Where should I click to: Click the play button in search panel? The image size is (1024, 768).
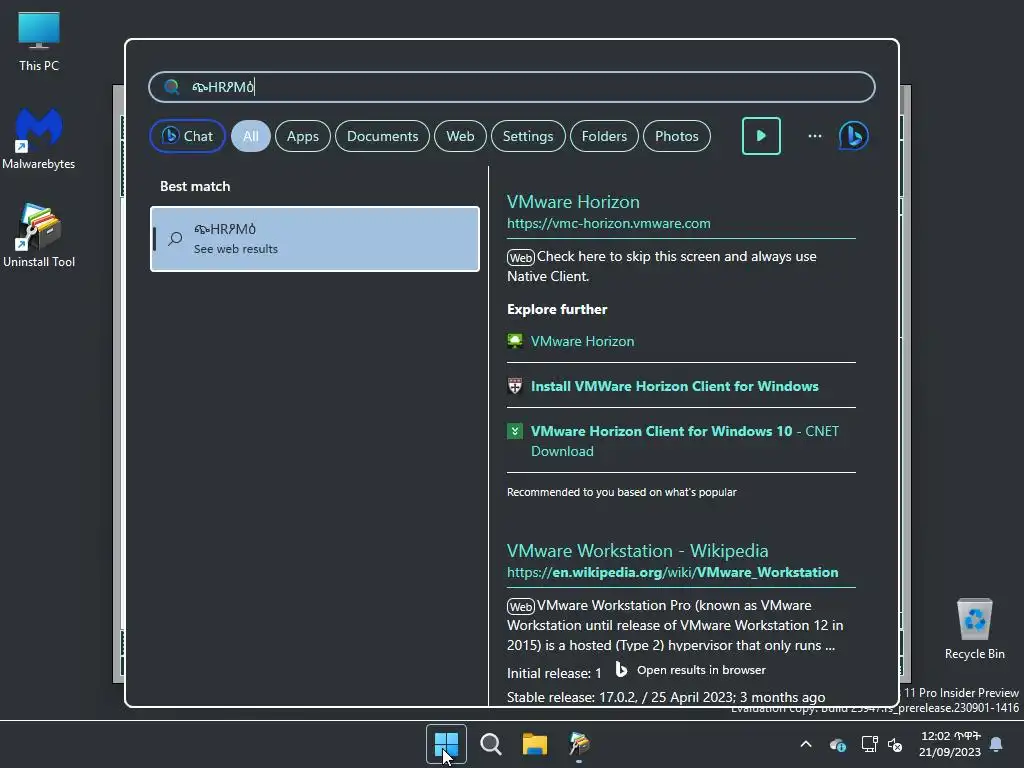point(761,136)
